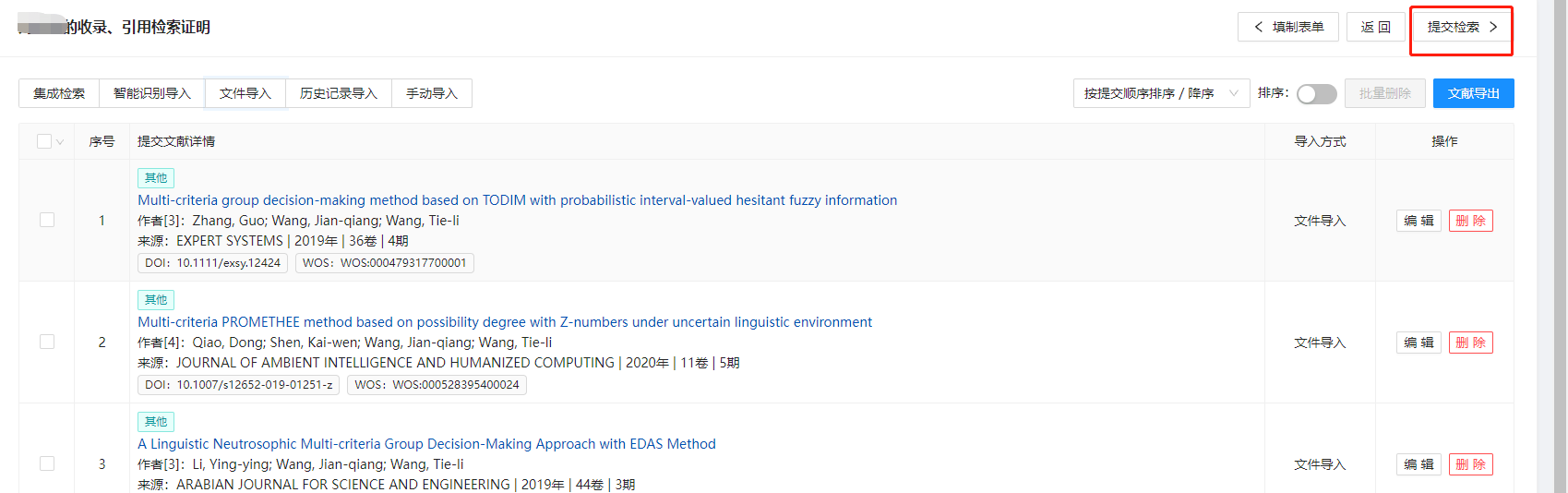The width and height of the screenshot is (1568, 493).
Task: Open the PROMETHEE Z-numbers article link
Action: (x=504, y=322)
